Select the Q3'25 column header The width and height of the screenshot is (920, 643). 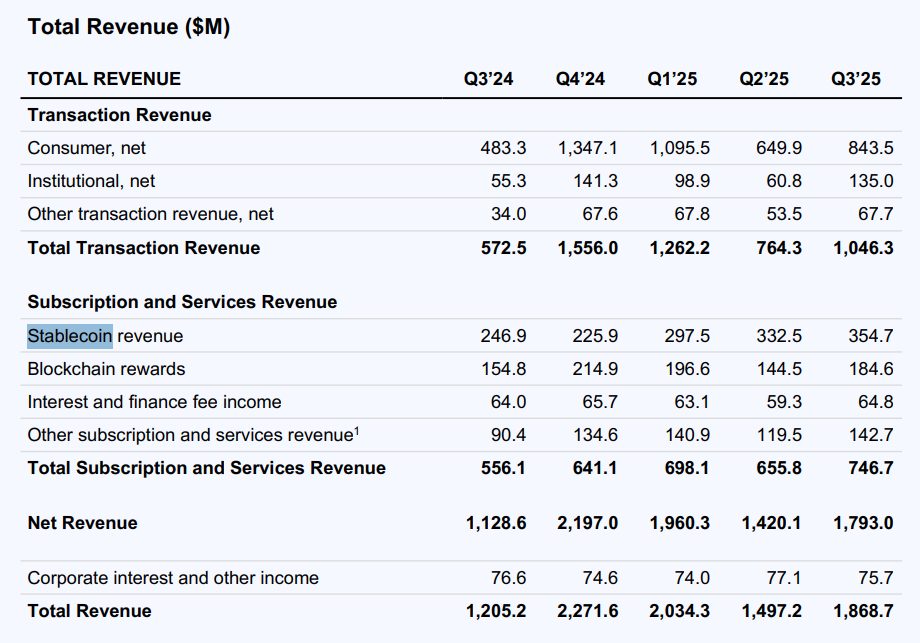856,79
